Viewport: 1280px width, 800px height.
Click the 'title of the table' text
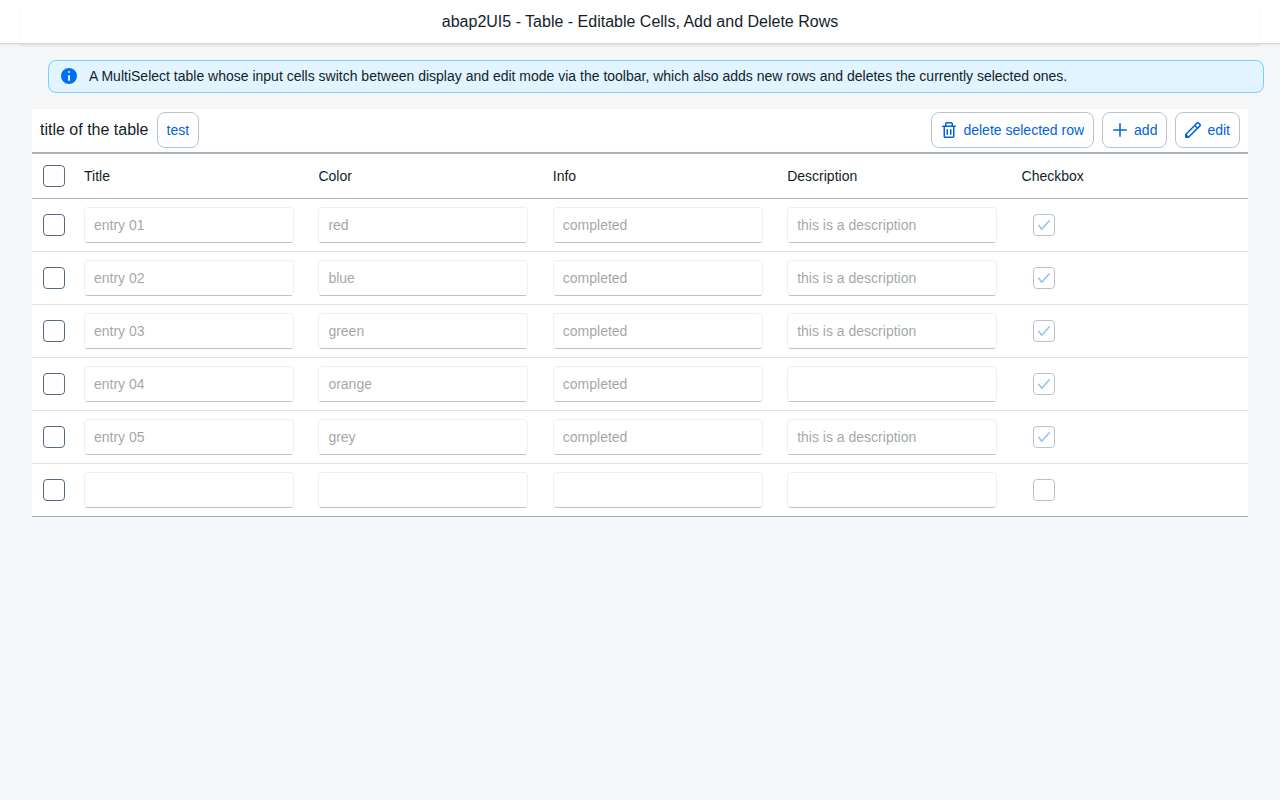[94, 130]
